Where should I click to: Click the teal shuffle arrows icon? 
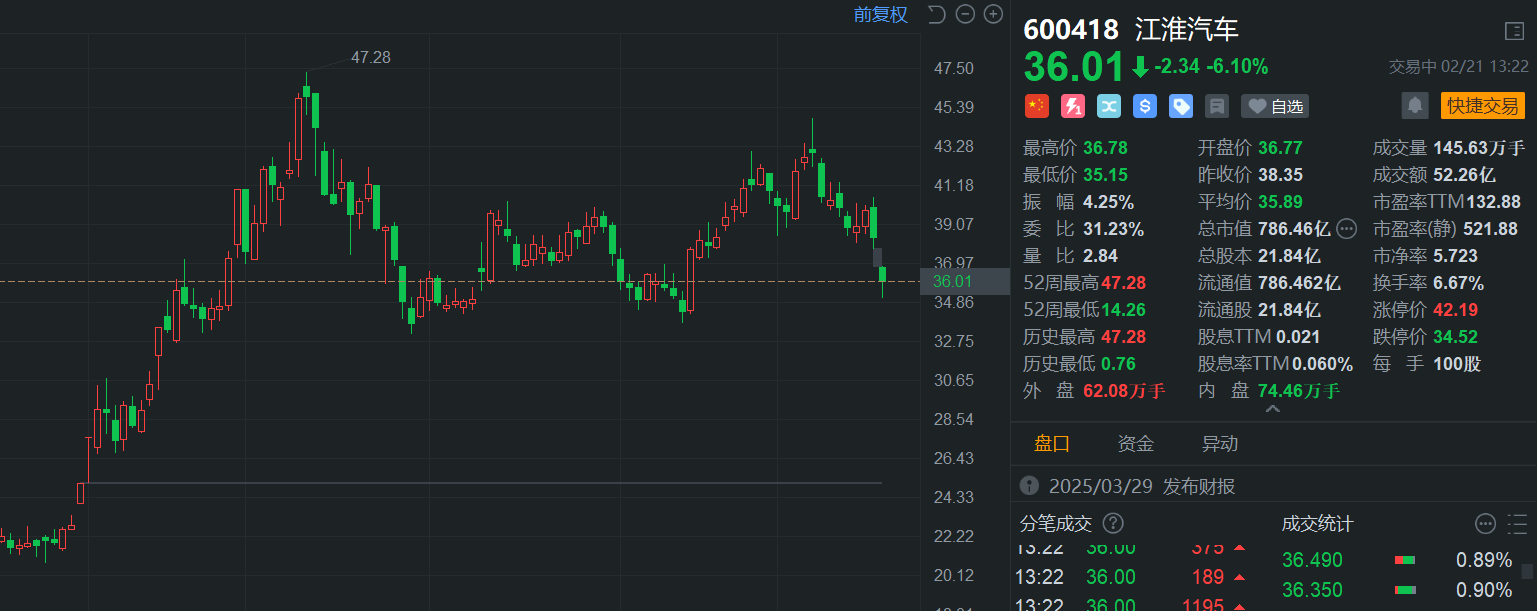(1108, 106)
